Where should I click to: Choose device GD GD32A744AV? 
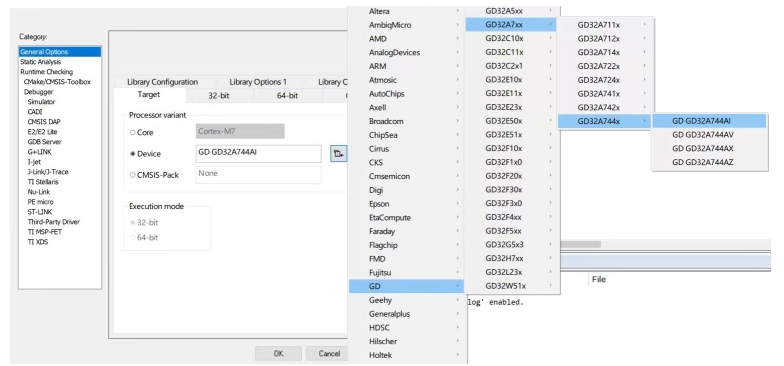[709, 134]
